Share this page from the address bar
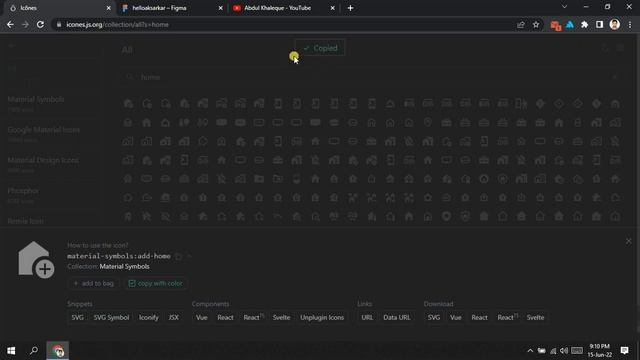Image resolution: width=640 pixels, height=360 pixels. (x=520, y=24)
